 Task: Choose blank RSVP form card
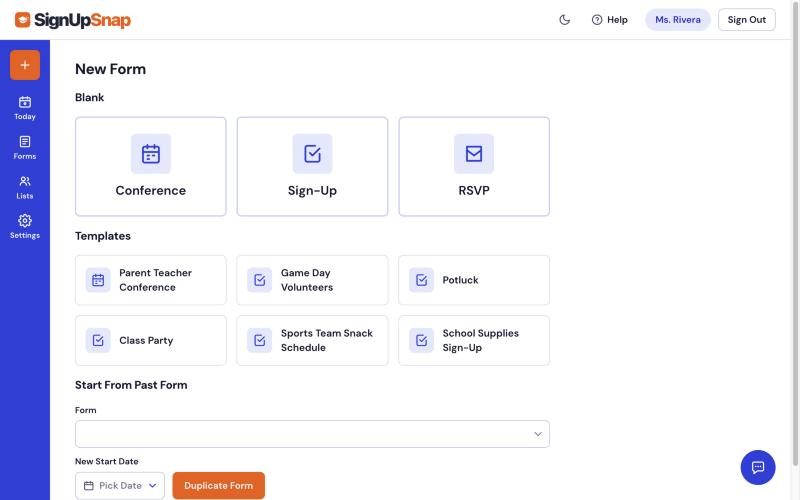point(474,166)
